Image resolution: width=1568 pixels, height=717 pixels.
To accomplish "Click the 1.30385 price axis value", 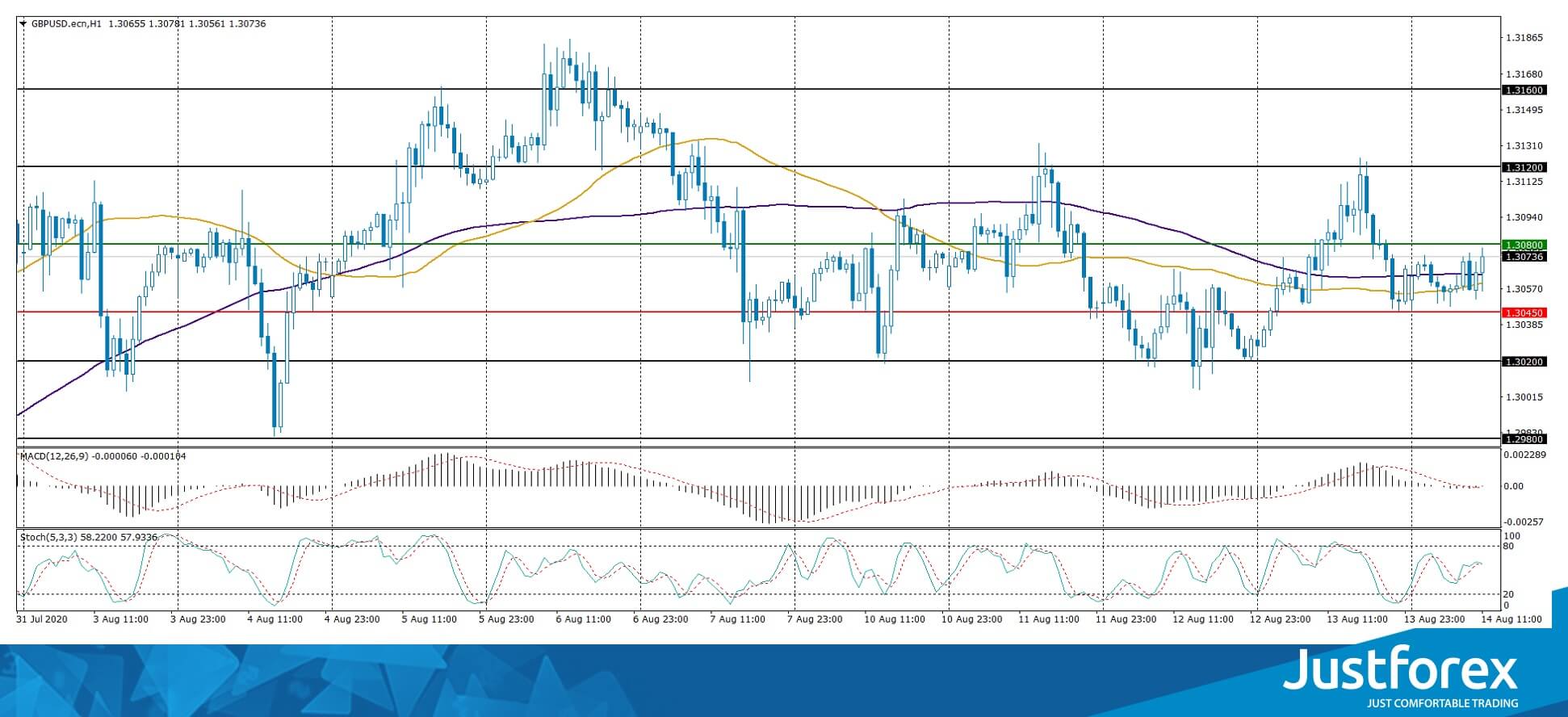I will [x=1524, y=325].
